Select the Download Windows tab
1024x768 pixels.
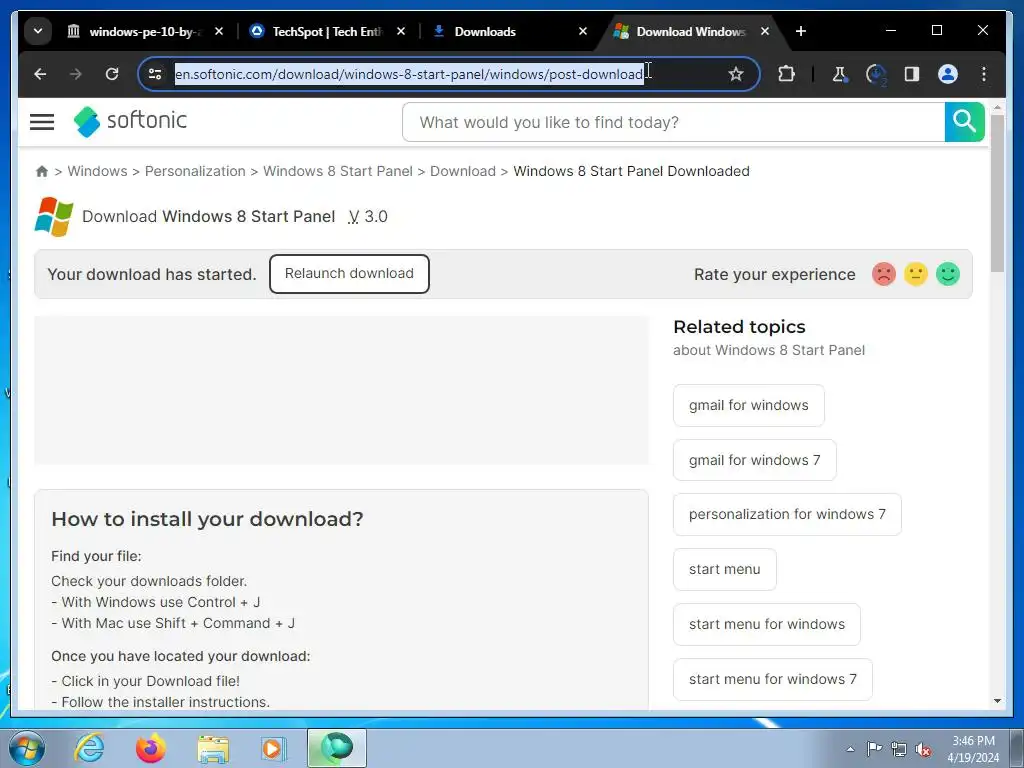[x=690, y=31]
